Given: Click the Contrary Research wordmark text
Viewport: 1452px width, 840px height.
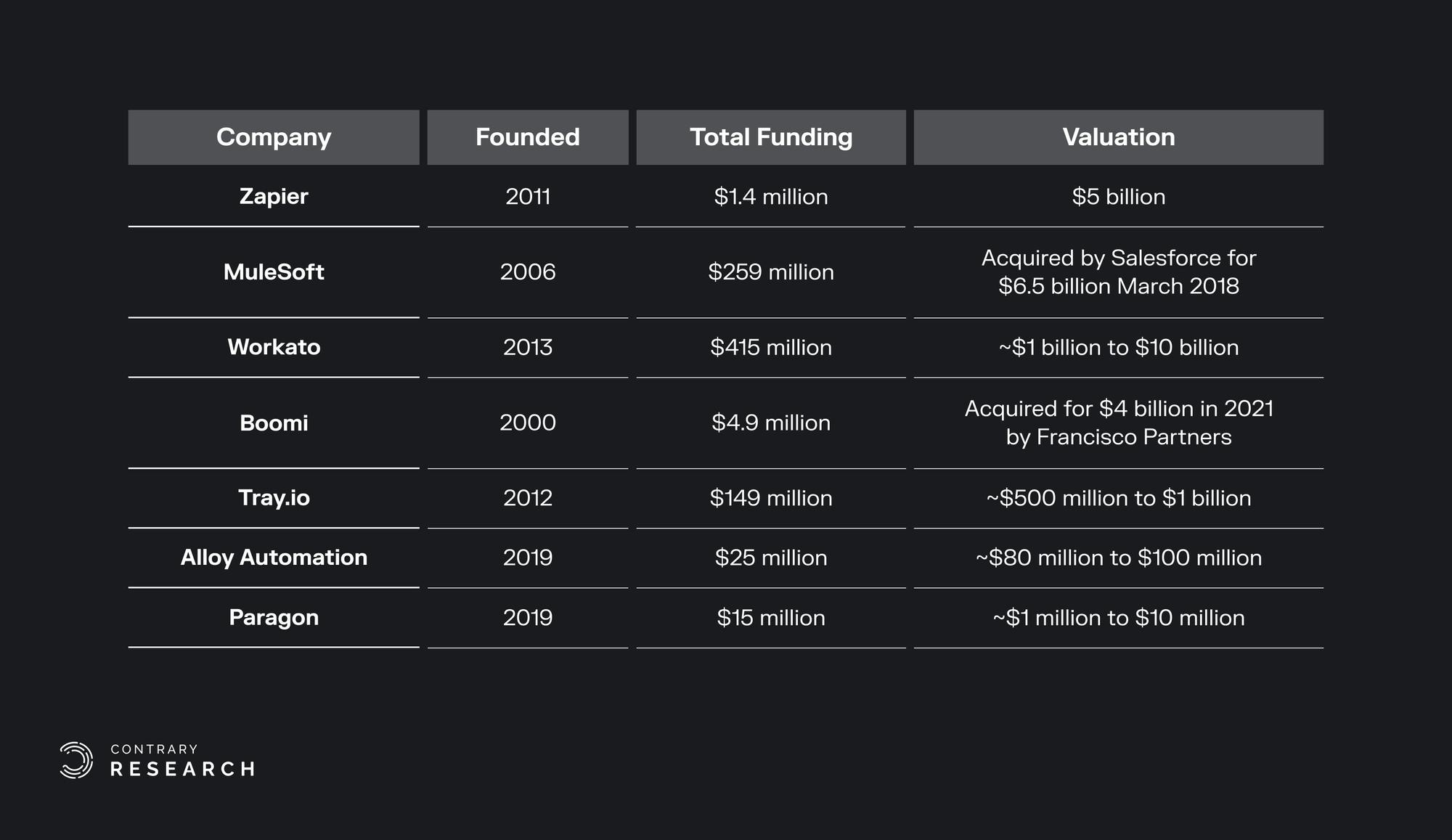Looking at the screenshot, I should [x=182, y=760].
